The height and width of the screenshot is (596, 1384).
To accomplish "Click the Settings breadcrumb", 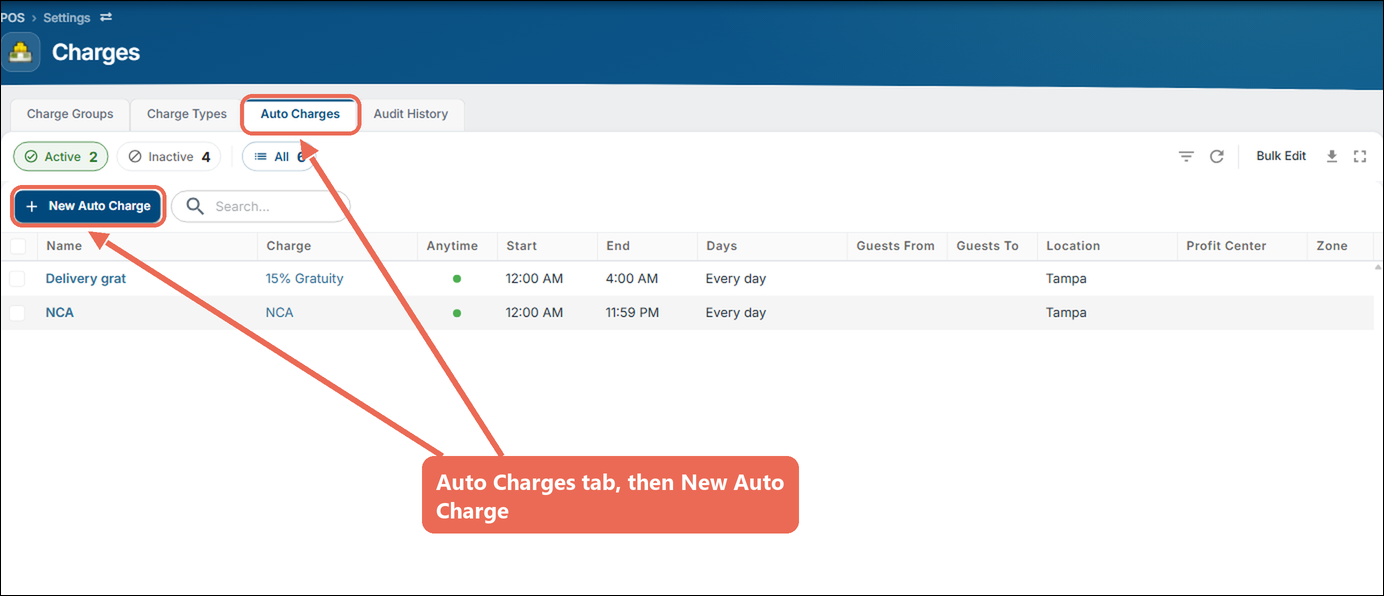I will tap(66, 17).
